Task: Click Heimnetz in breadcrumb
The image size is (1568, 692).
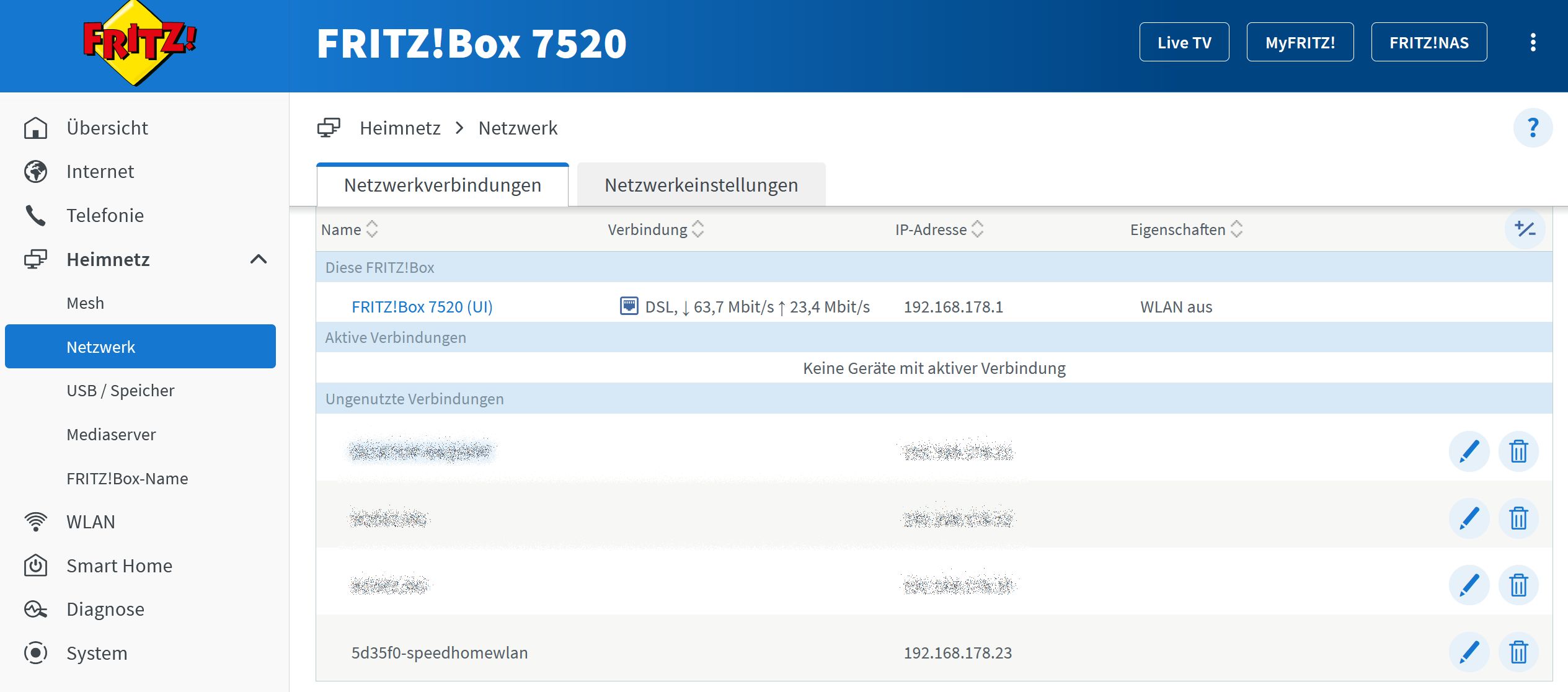Action: [x=401, y=128]
